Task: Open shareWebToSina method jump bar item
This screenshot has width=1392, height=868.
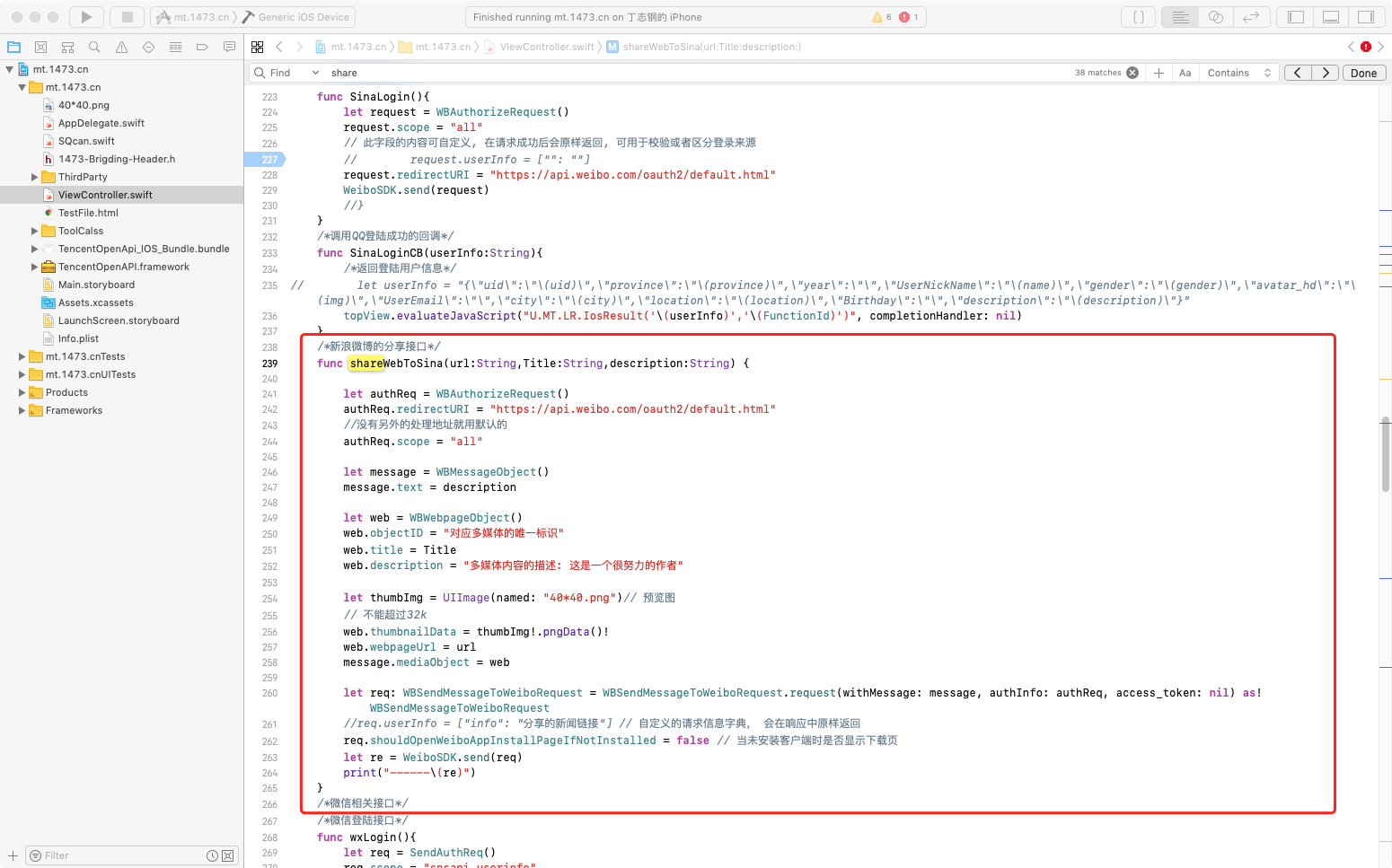Action: tap(704, 47)
